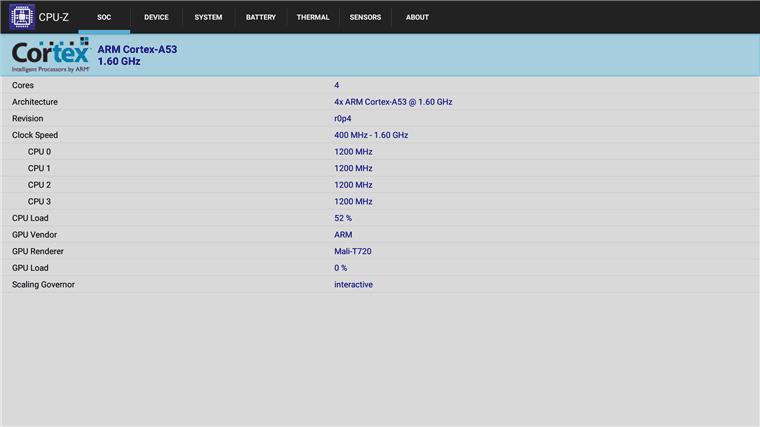Click the ARM Cortex logo image
760x427 pixels.
coord(51,55)
